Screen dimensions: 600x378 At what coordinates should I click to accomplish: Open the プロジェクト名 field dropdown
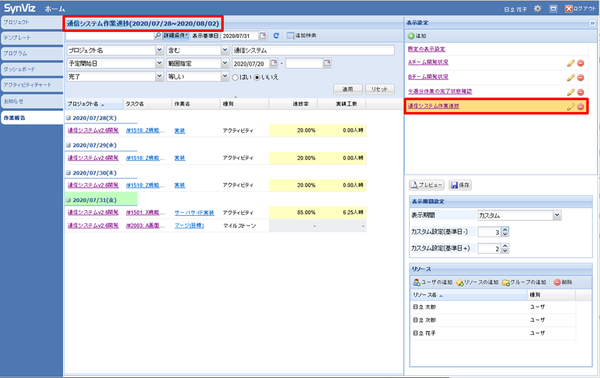(x=159, y=50)
